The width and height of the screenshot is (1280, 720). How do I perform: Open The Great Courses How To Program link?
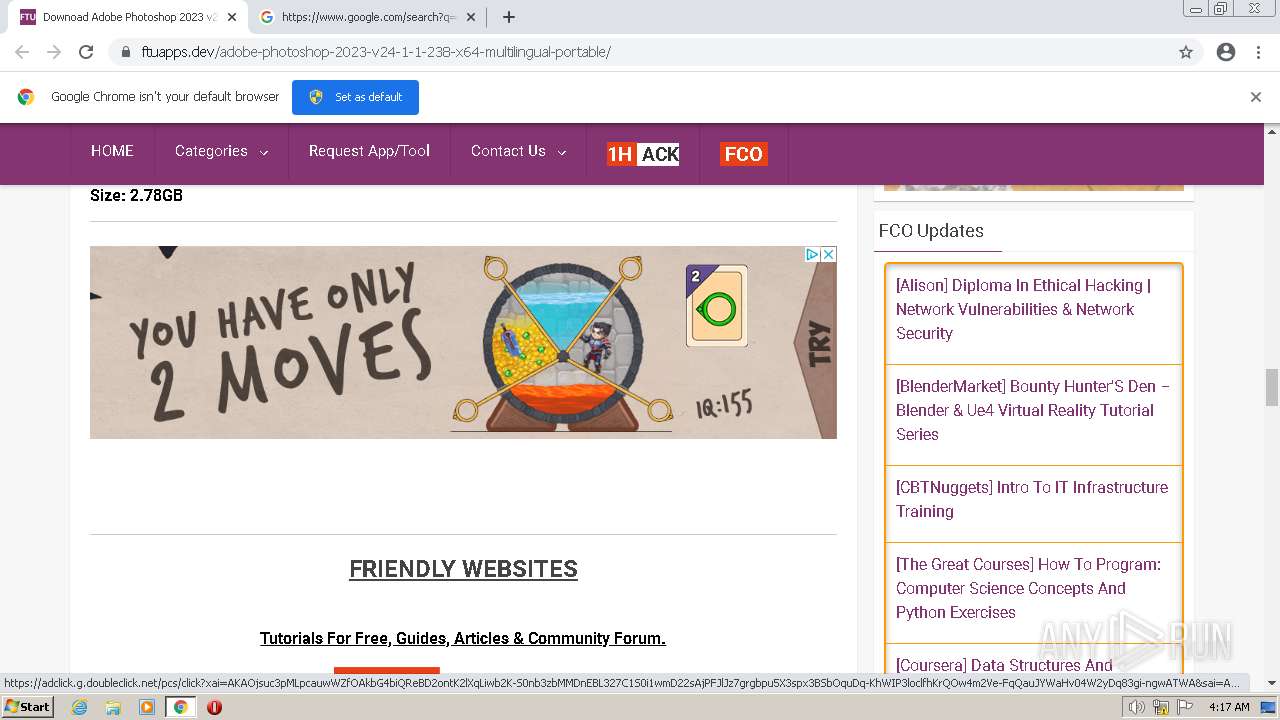click(1028, 588)
